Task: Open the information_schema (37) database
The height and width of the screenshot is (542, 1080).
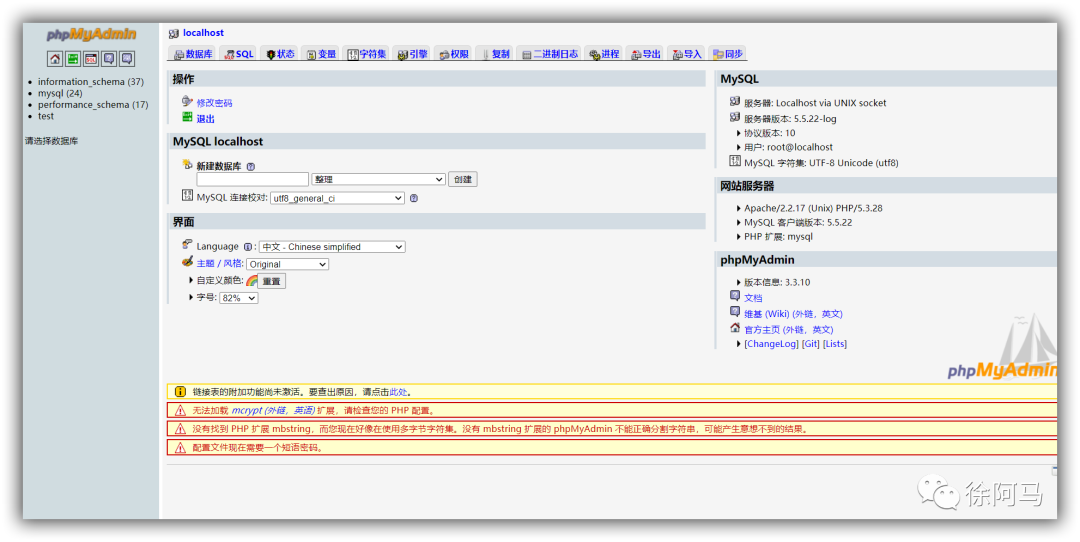Action: point(91,81)
